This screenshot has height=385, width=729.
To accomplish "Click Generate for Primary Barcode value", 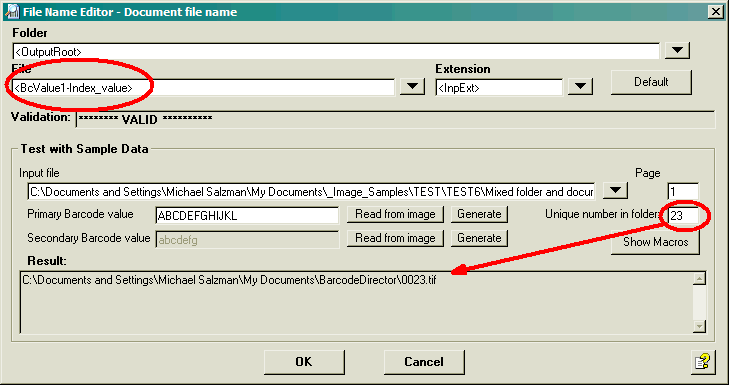I will (x=479, y=214).
